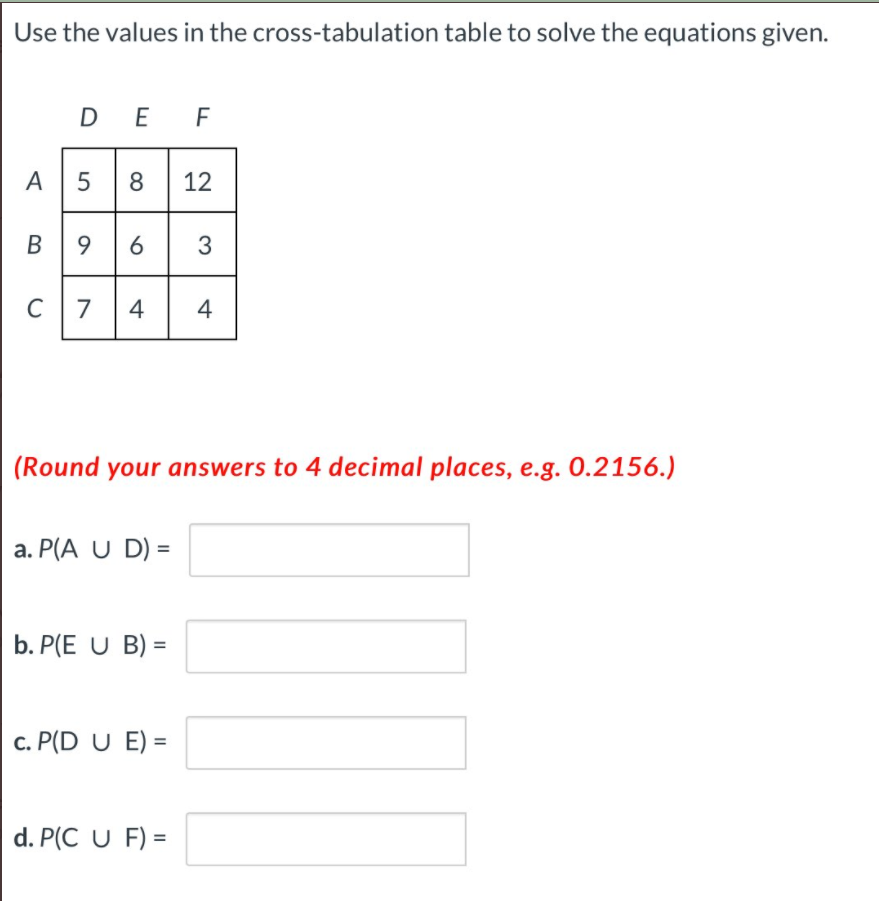Click the row label C
The height and width of the screenshot is (901, 879).
click(34, 310)
